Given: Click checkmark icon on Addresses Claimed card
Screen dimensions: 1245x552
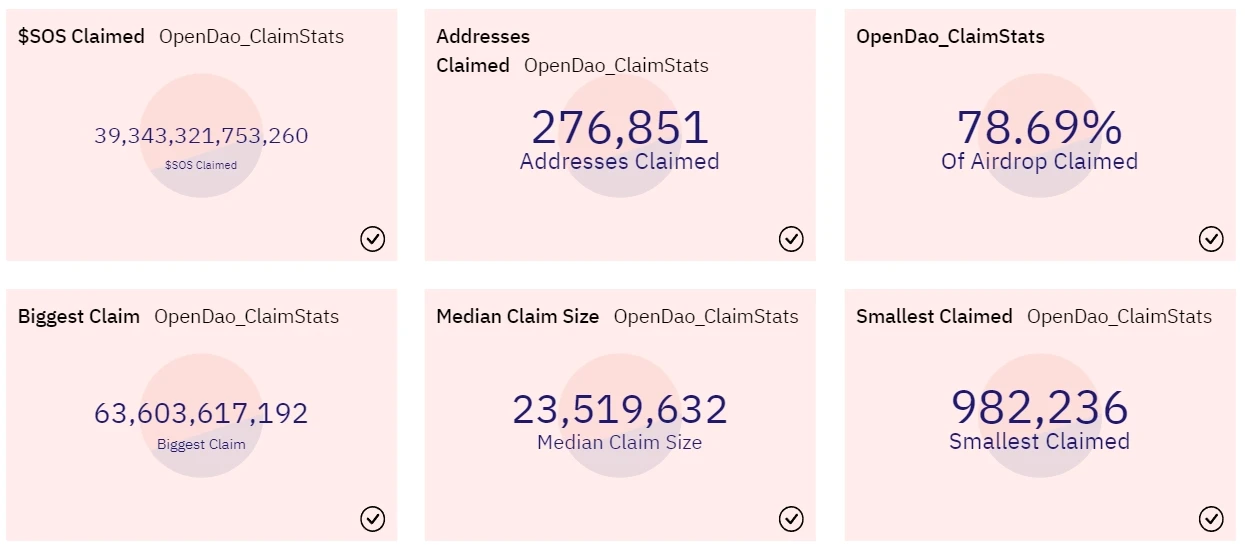Looking at the screenshot, I should (x=791, y=239).
